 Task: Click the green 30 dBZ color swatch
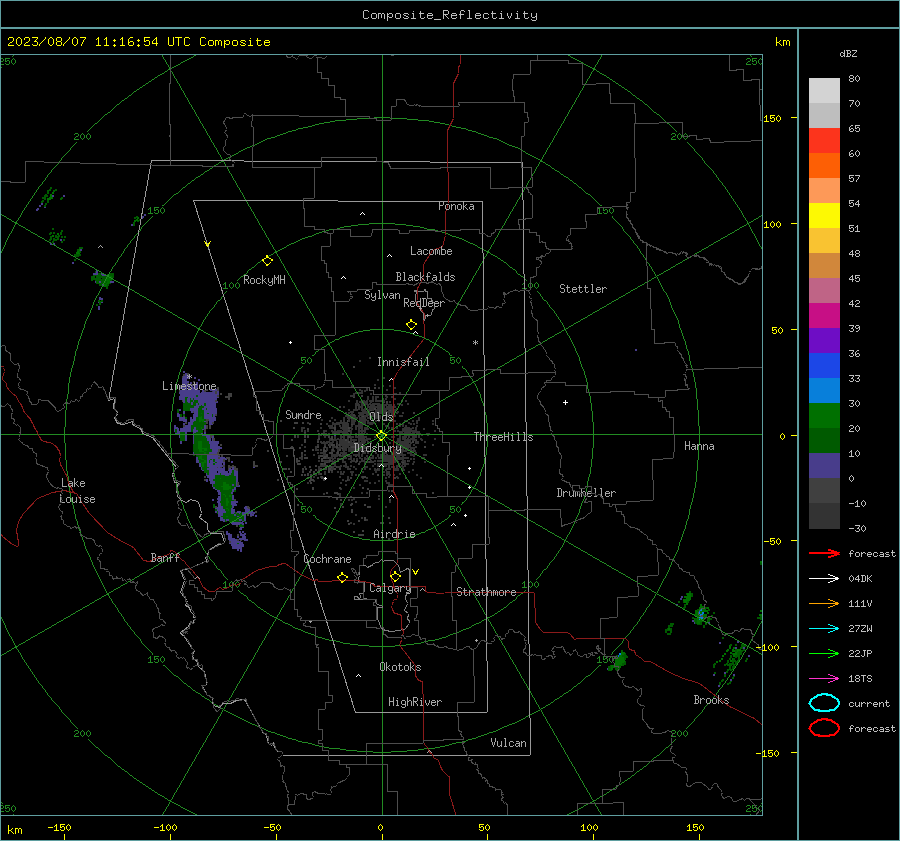pos(824,415)
